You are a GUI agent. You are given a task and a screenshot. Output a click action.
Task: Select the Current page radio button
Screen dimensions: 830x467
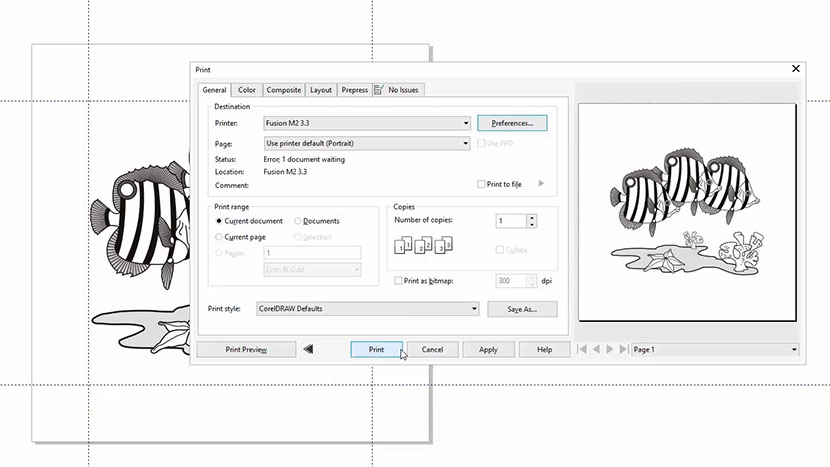coord(220,237)
